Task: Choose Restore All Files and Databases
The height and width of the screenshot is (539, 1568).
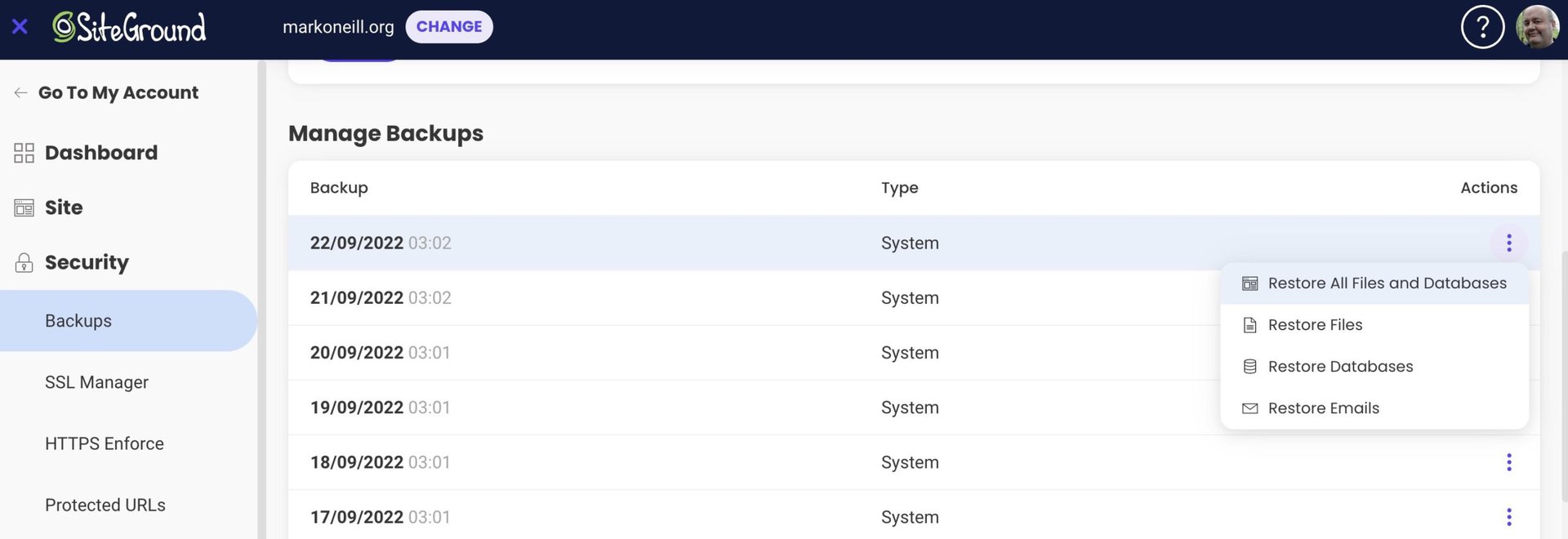Action: pos(1386,283)
